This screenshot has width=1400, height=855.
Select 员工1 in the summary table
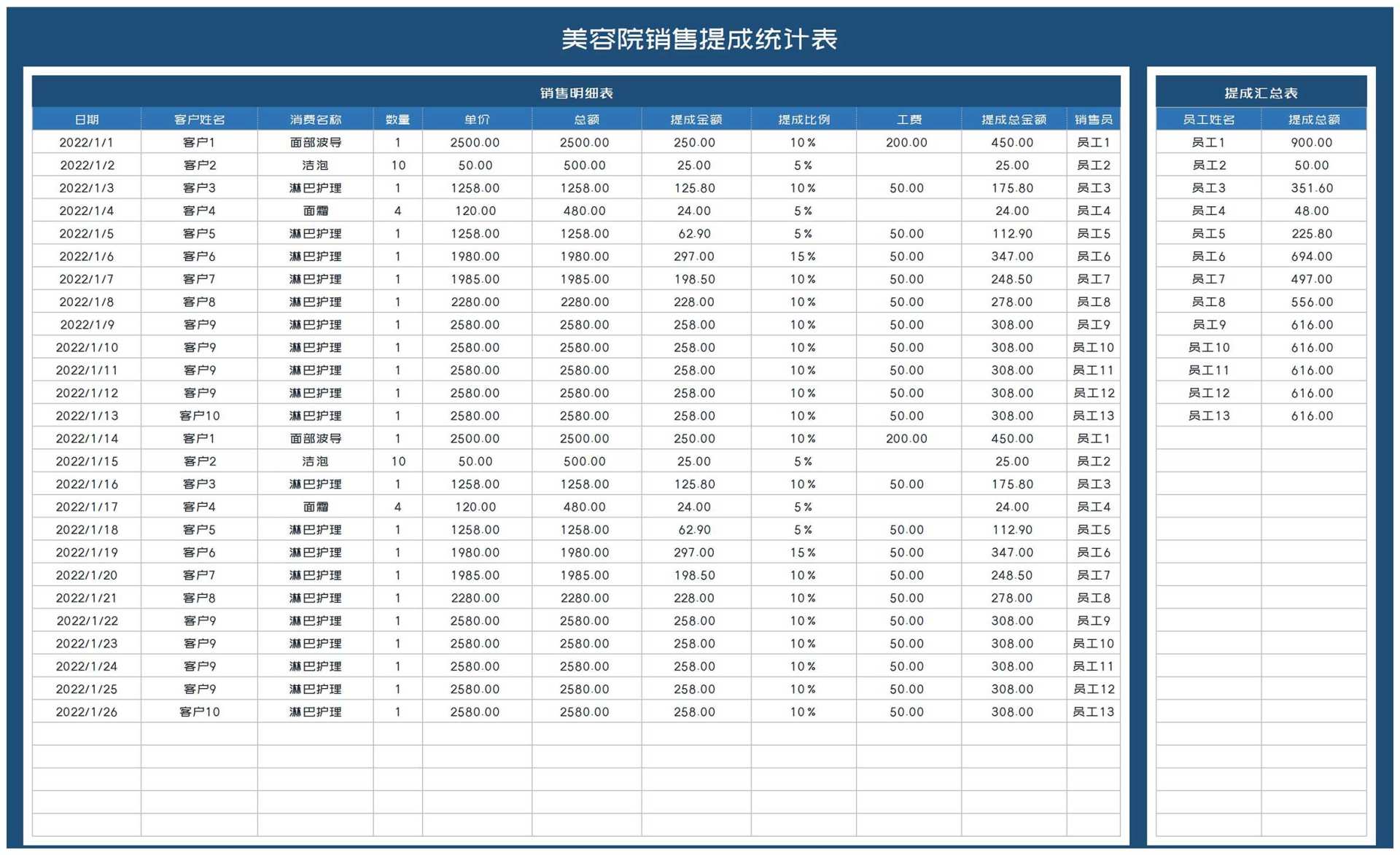pyautogui.click(x=1208, y=142)
